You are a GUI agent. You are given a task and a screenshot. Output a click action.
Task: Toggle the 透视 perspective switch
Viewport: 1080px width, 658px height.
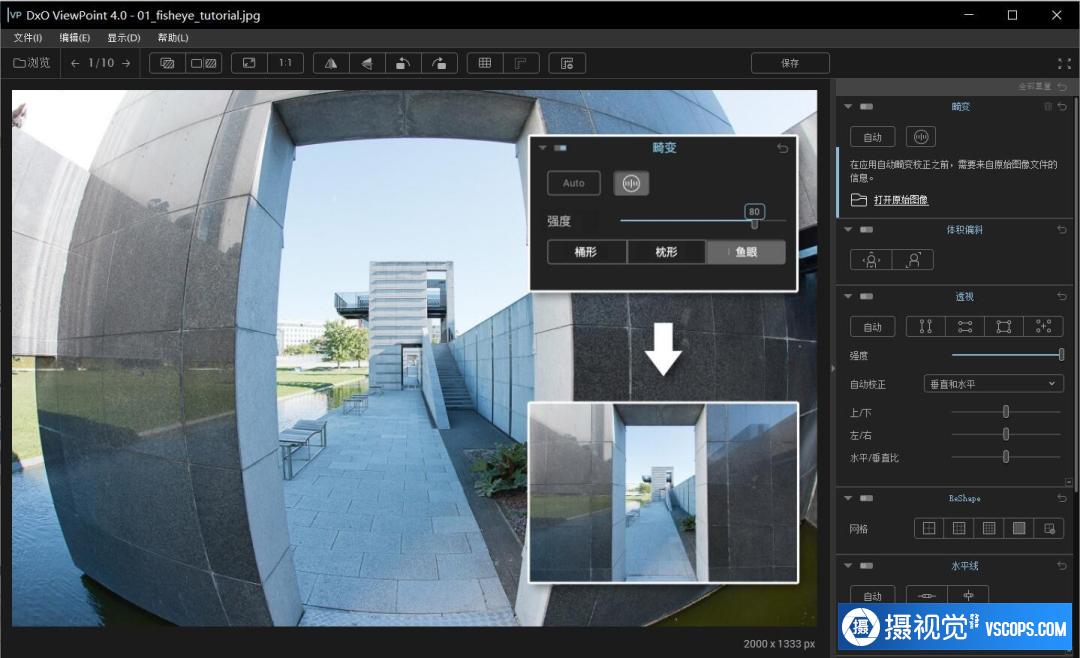866,296
